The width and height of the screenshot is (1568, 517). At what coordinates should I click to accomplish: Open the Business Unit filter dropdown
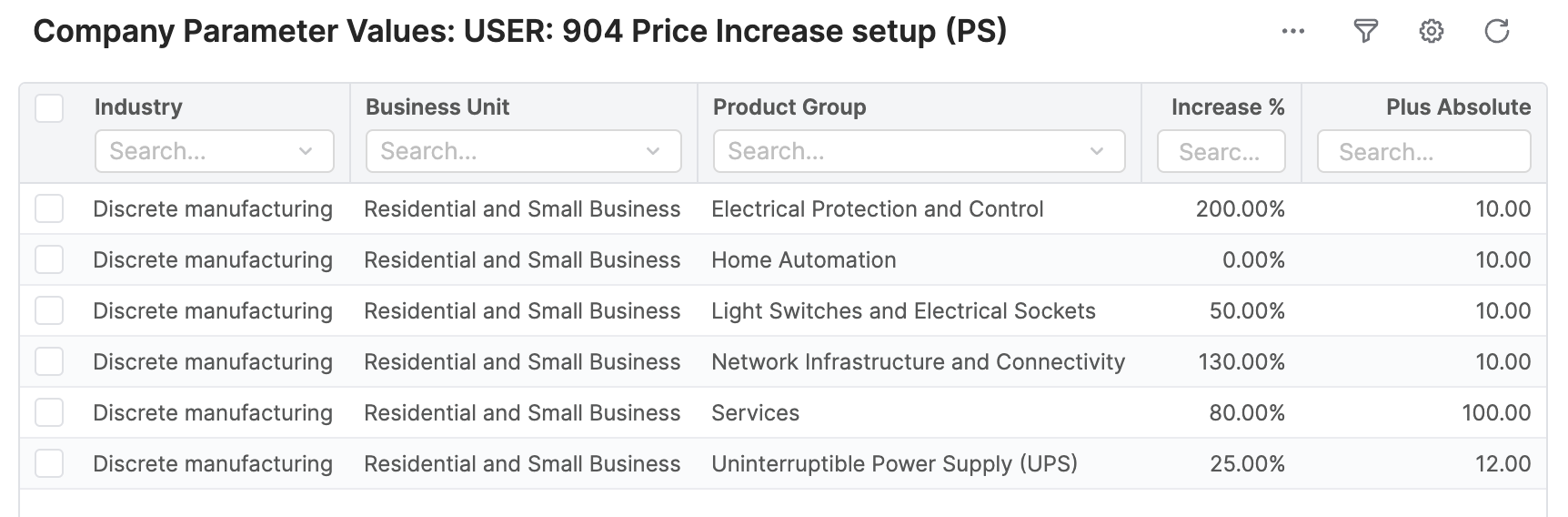[x=652, y=151]
